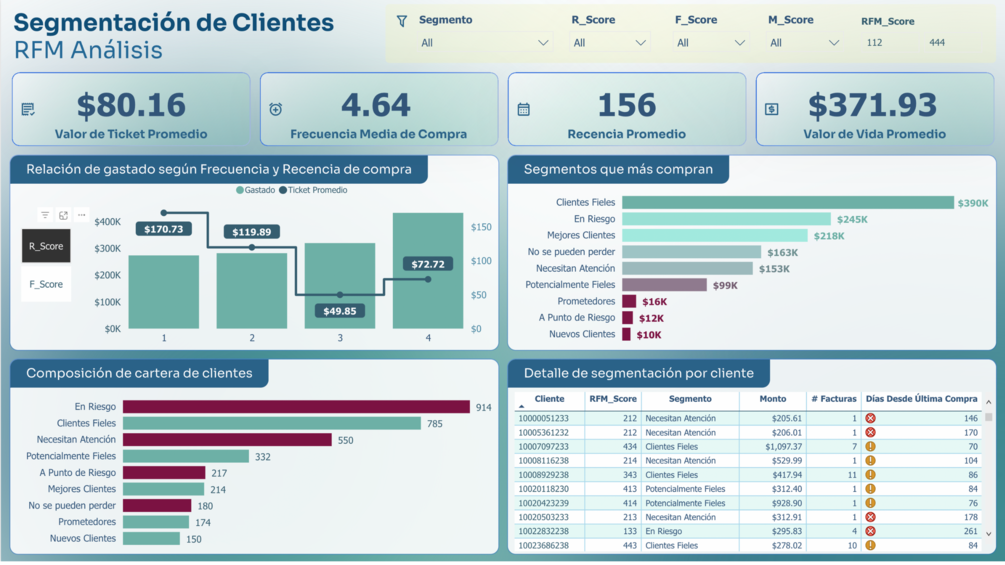This screenshot has height=565, width=1005.
Task: Click the RFM_Score minimum value 112
Action: click(x=874, y=43)
